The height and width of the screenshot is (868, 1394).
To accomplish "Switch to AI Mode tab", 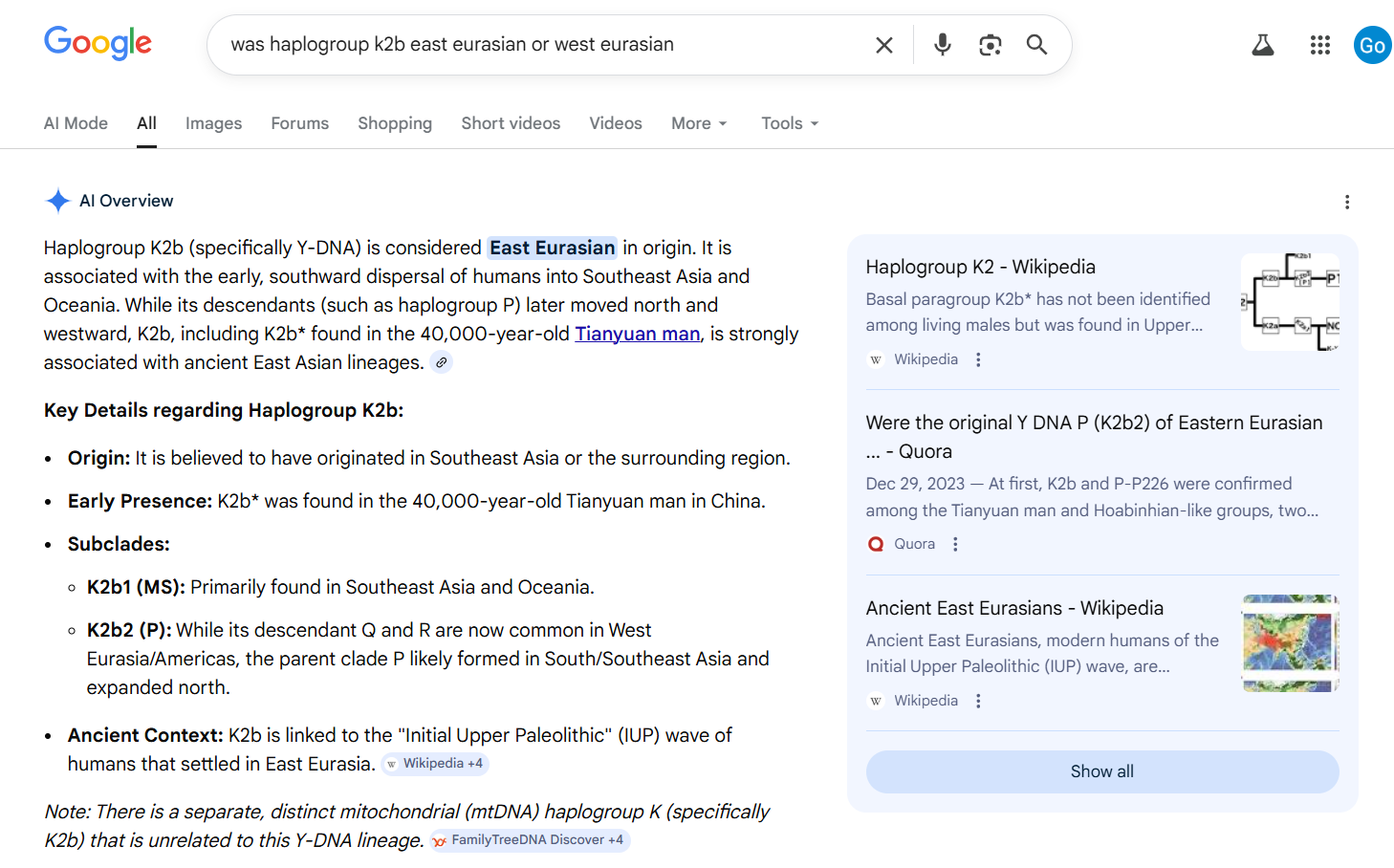I will (x=76, y=123).
